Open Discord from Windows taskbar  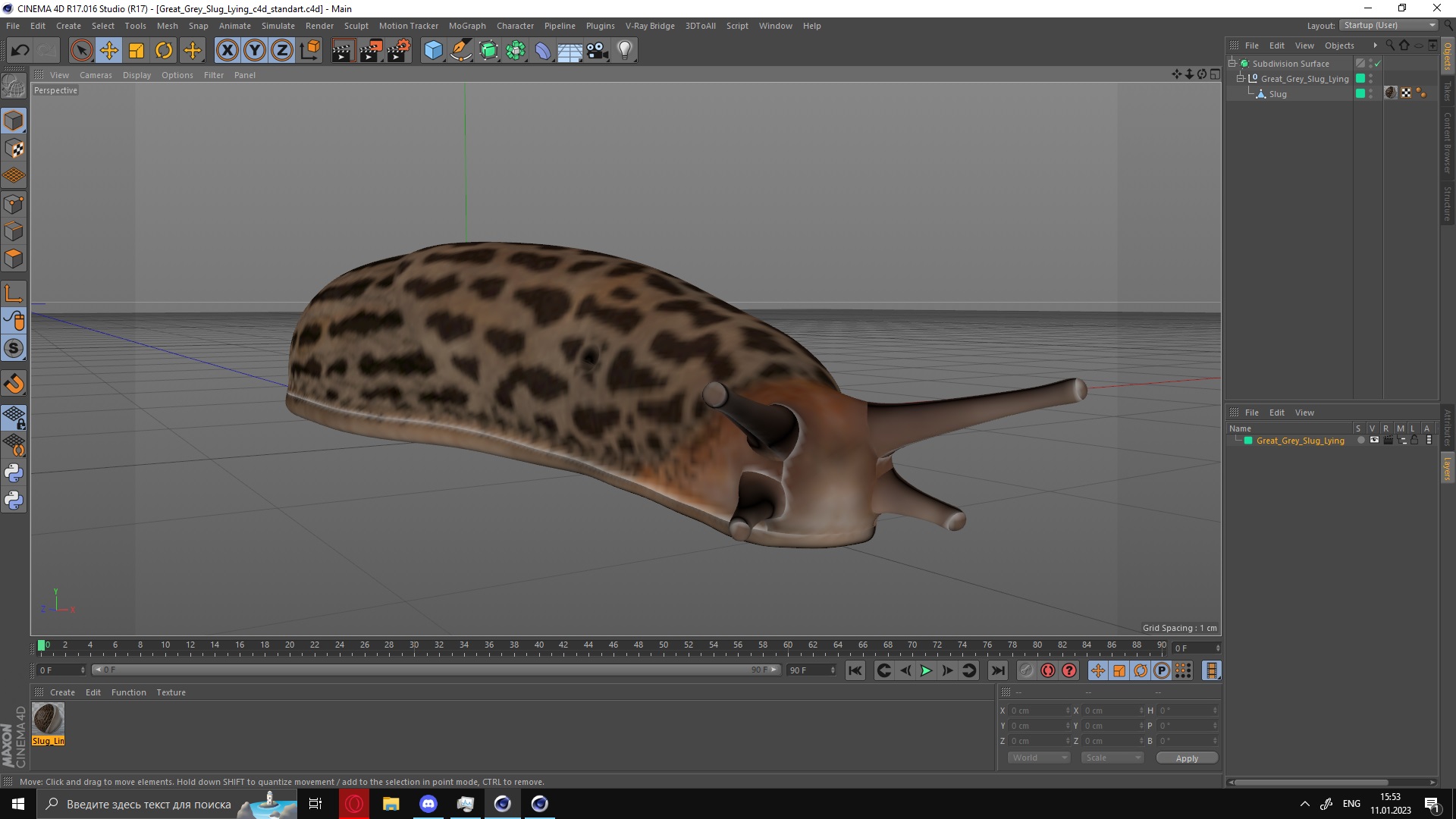click(x=428, y=804)
